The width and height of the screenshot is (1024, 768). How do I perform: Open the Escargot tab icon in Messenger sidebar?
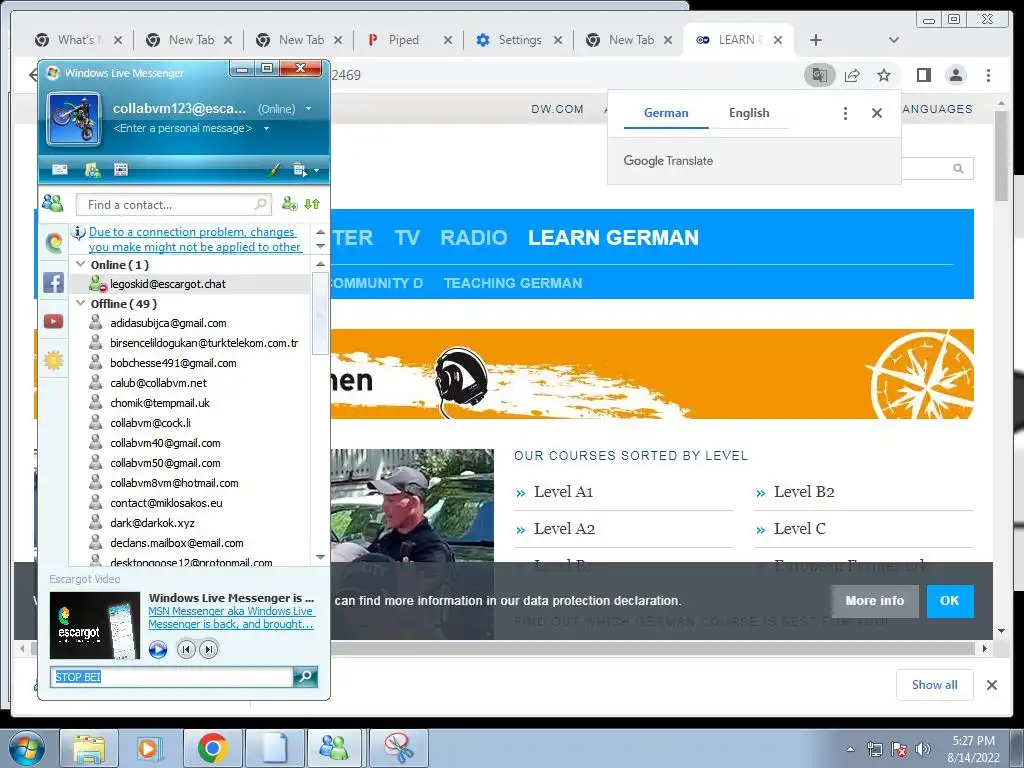pos(54,242)
